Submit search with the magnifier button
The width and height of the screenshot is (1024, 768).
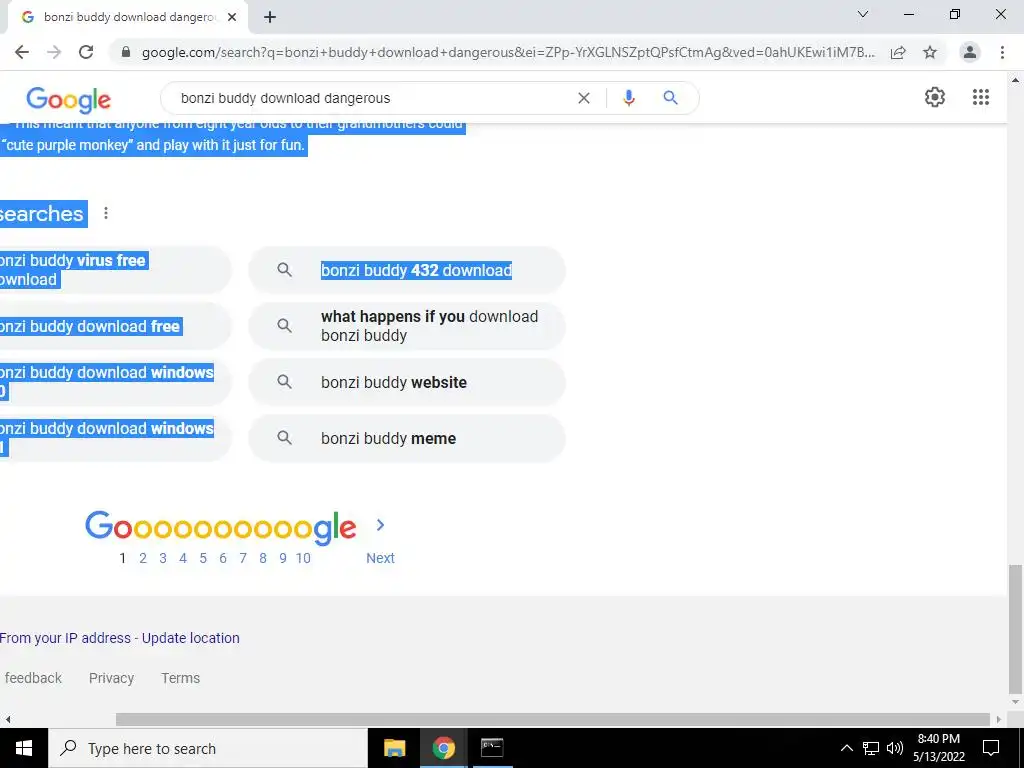[670, 98]
